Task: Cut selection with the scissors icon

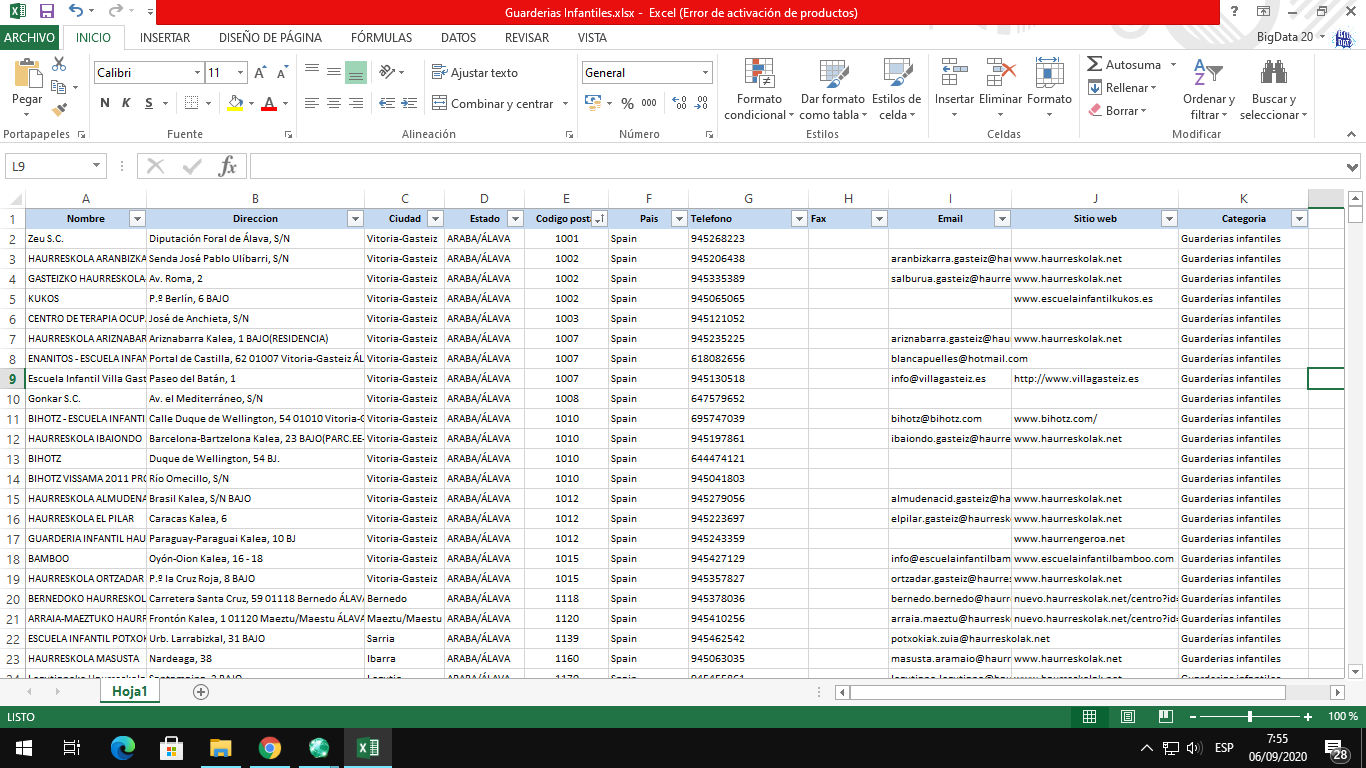Action: click(59, 65)
